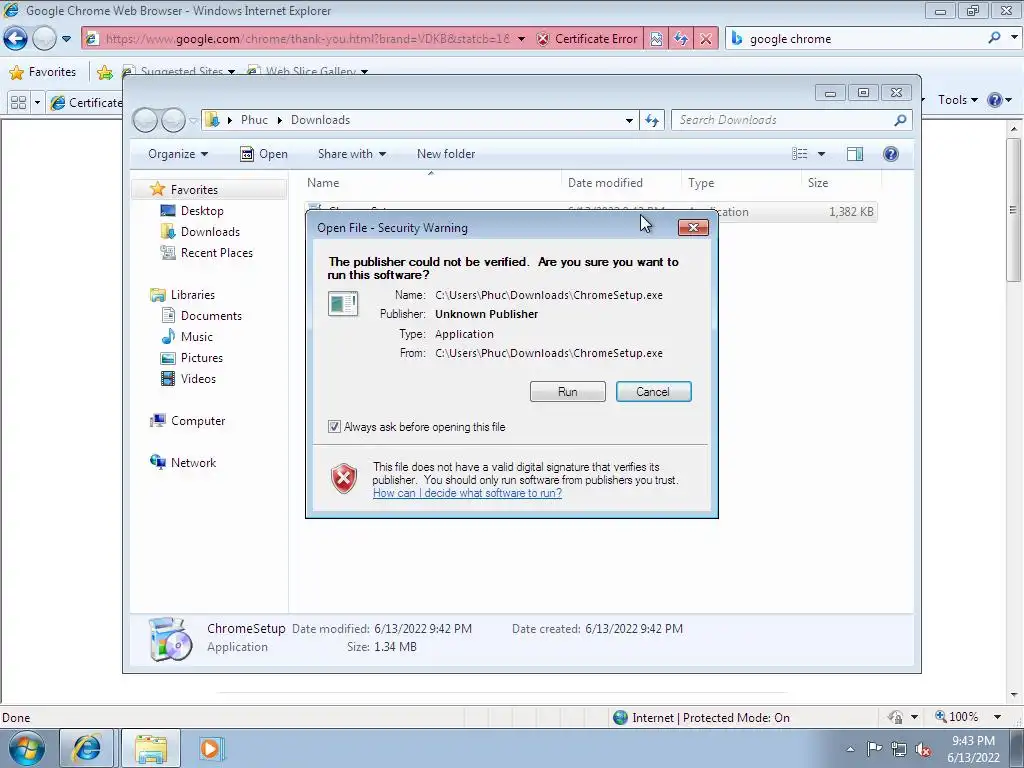Click Run in the Security Warning dialog

point(568,392)
